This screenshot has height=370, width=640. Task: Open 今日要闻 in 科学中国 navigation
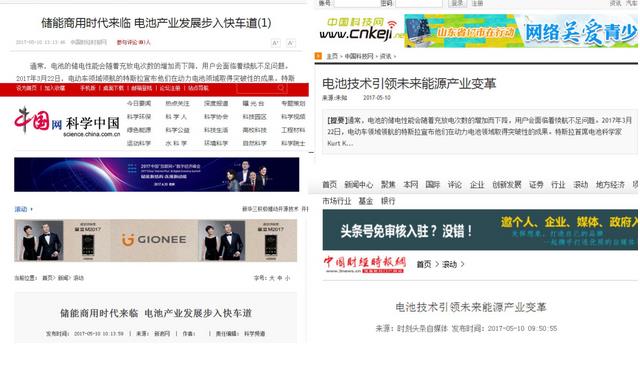point(139,104)
